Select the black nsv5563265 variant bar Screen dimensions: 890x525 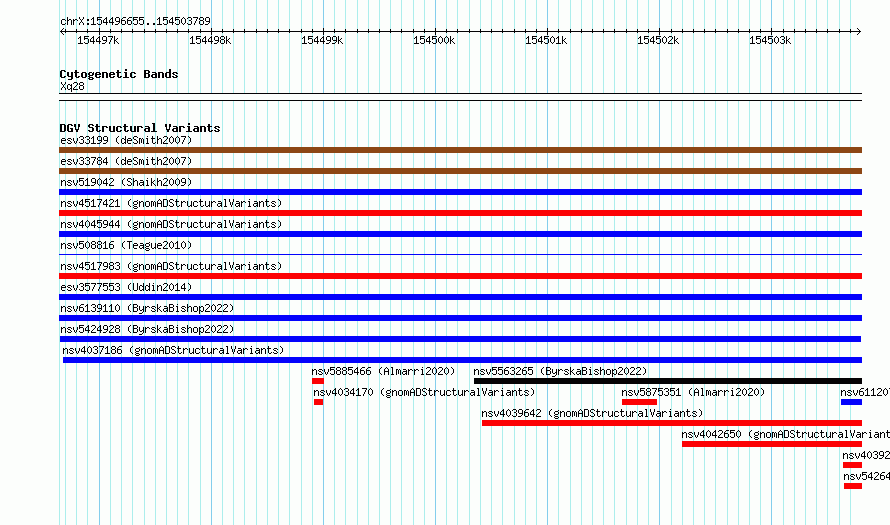(668, 381)
